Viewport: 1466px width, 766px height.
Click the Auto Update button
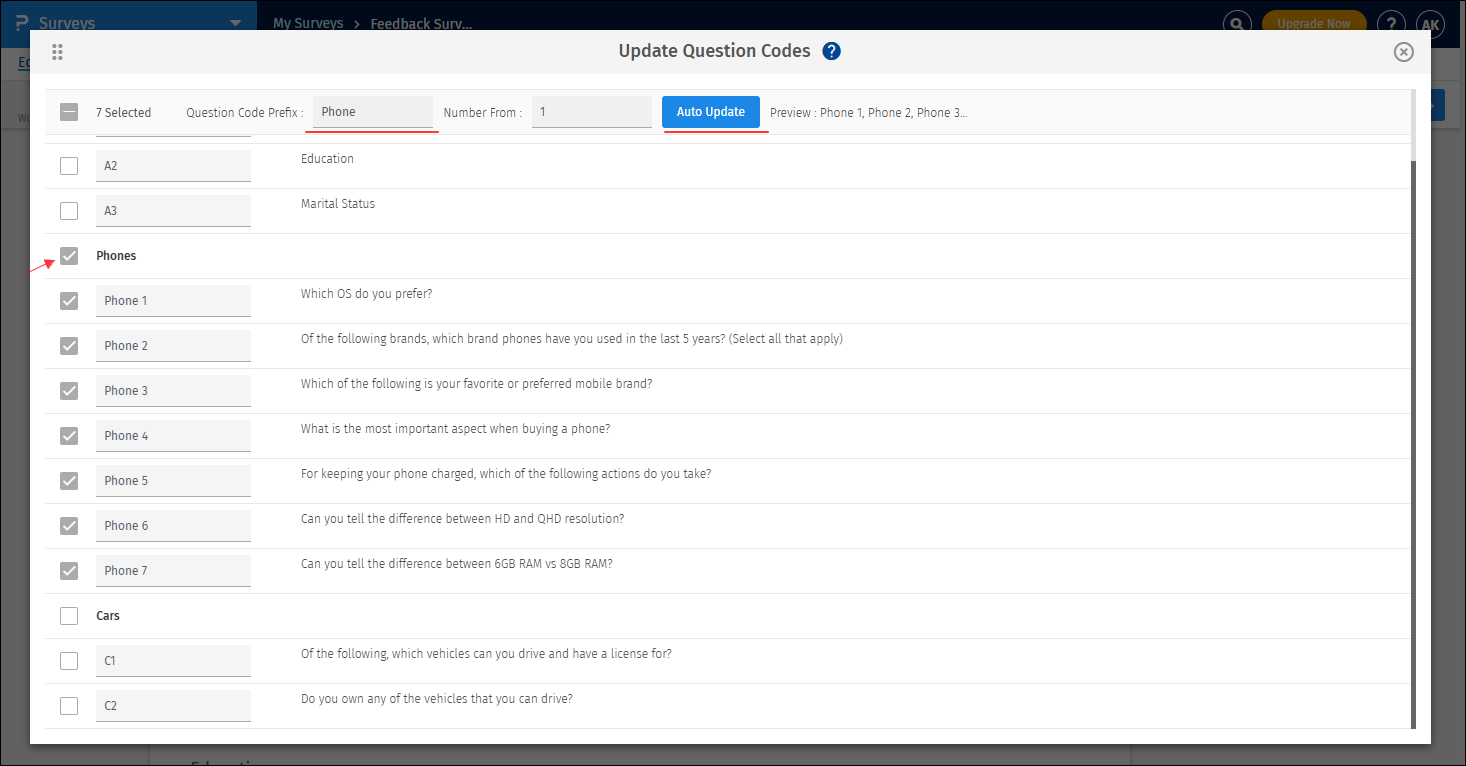click(711, 112)
